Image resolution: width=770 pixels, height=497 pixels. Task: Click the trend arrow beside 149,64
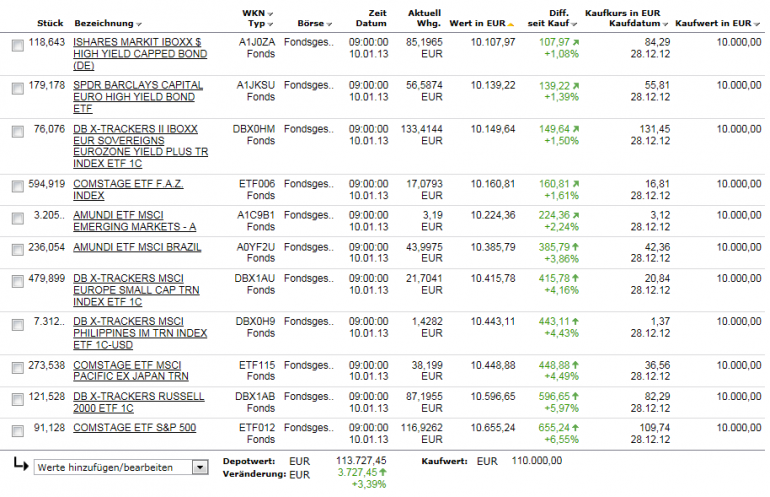576,129
